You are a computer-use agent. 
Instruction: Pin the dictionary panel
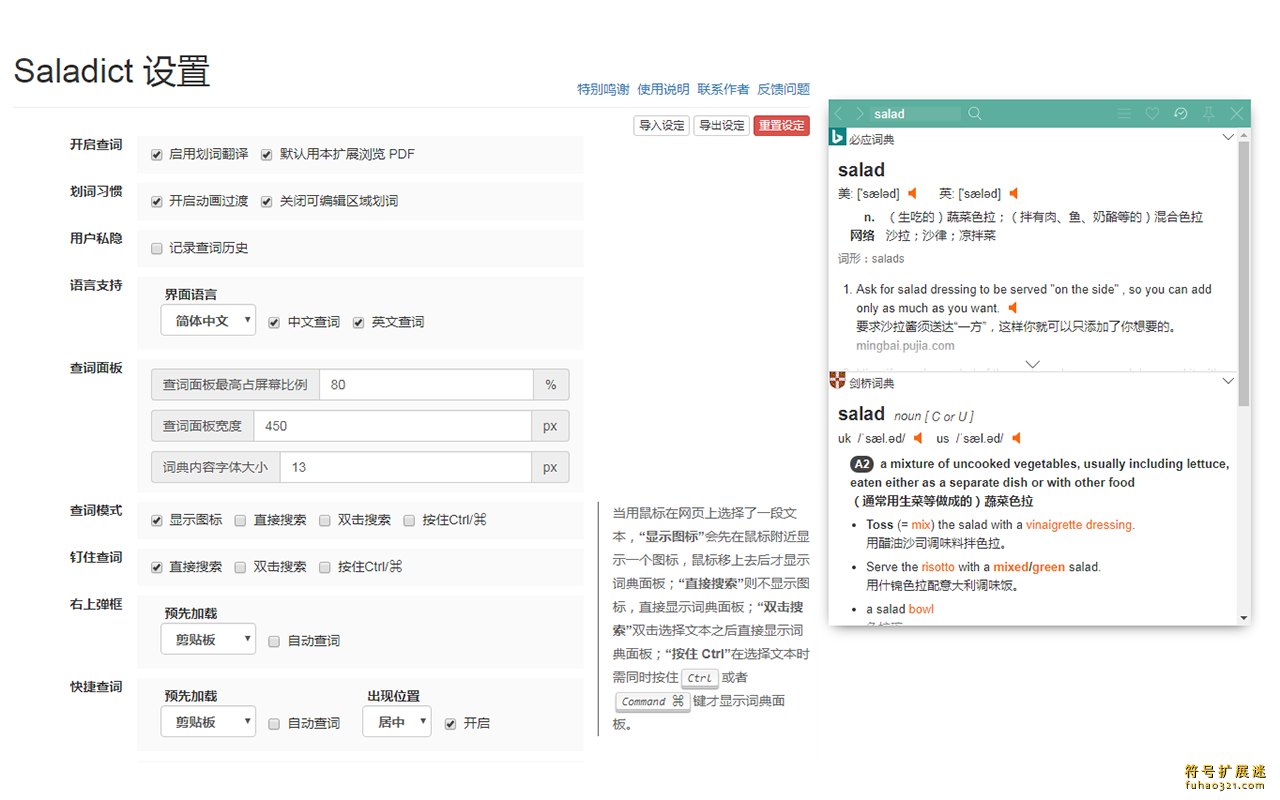tap(1208, 114)
